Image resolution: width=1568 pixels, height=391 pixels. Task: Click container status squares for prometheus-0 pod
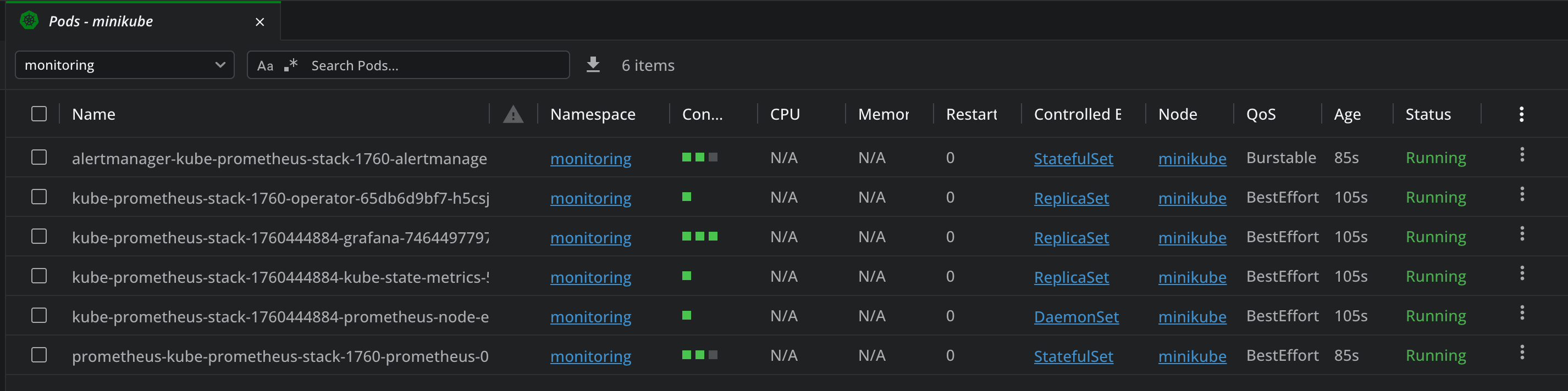point(700,355)
